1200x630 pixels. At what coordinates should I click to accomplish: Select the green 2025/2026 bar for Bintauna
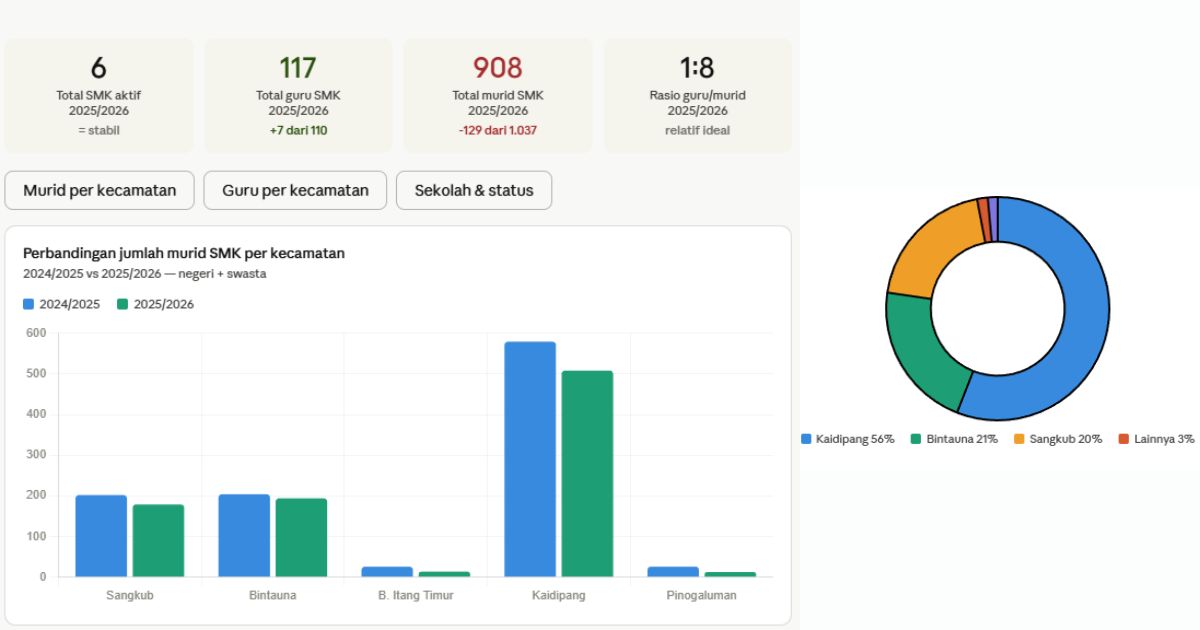pyautogui.click(x=301, y=538)
